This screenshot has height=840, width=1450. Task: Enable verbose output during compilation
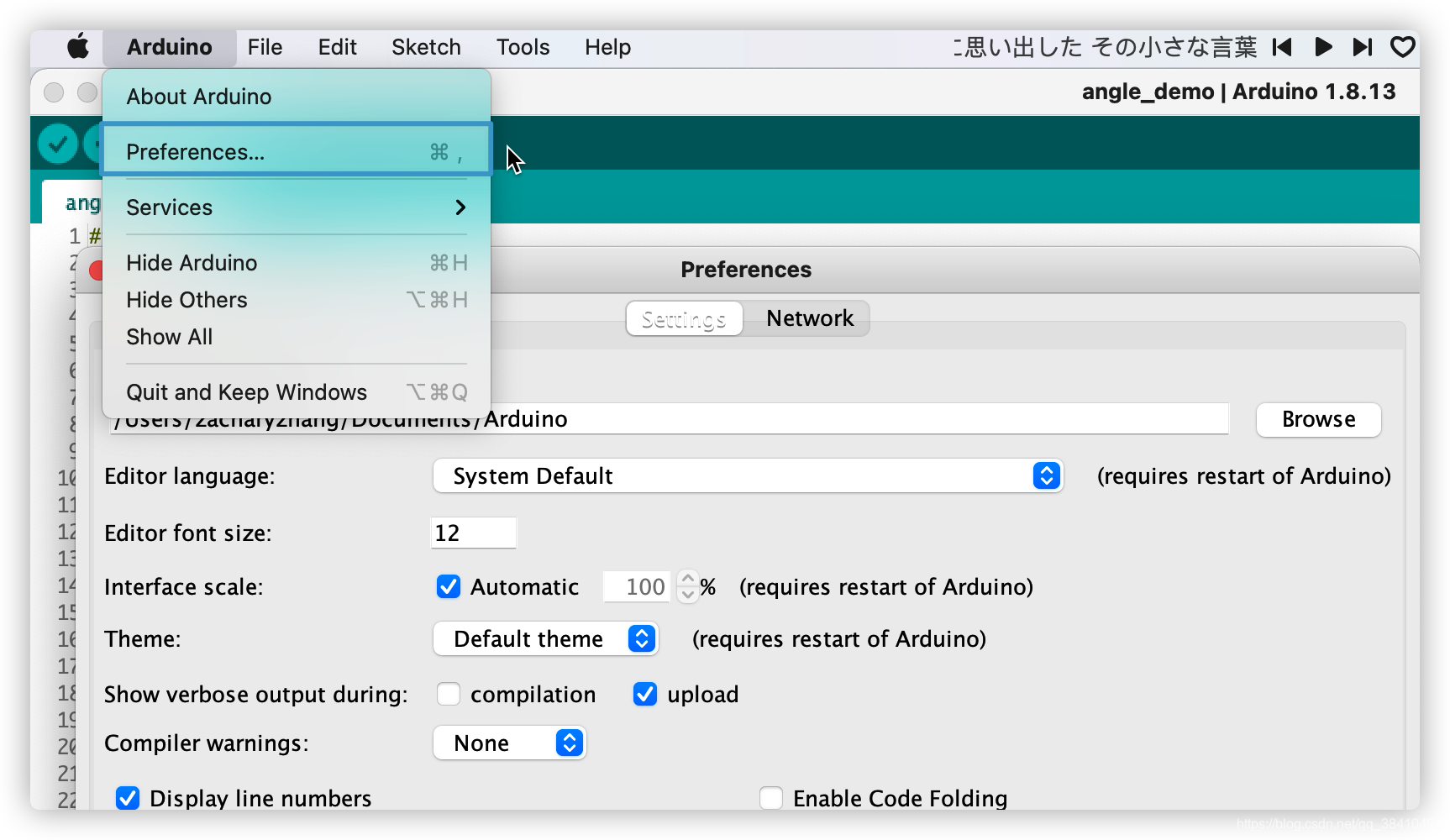coord(449,694)
